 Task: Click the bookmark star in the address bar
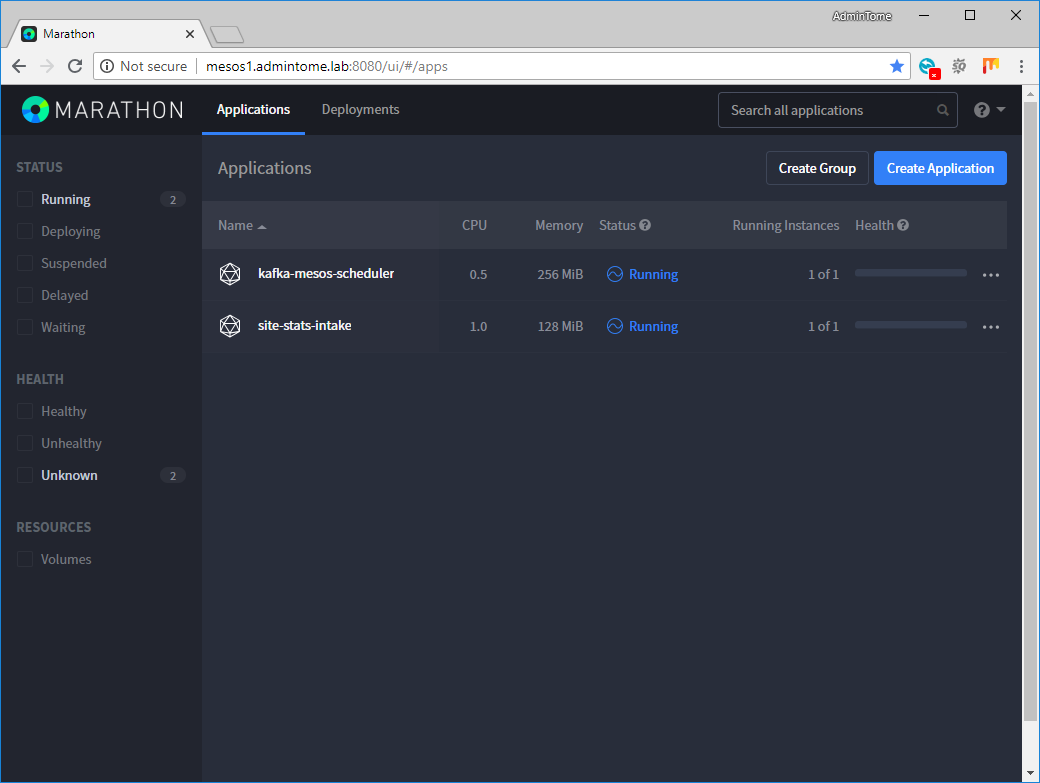tap(897, 66)
